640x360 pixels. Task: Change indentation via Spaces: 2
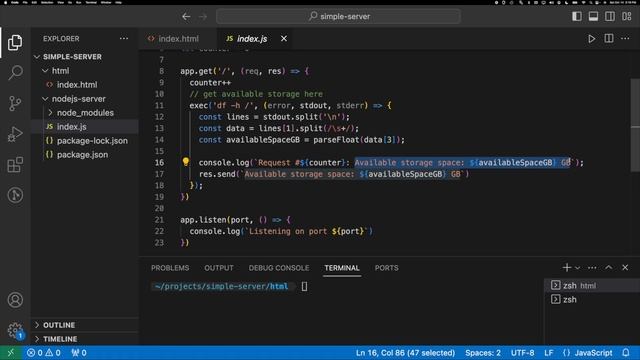pyautogui.click(x=483, y=353)
